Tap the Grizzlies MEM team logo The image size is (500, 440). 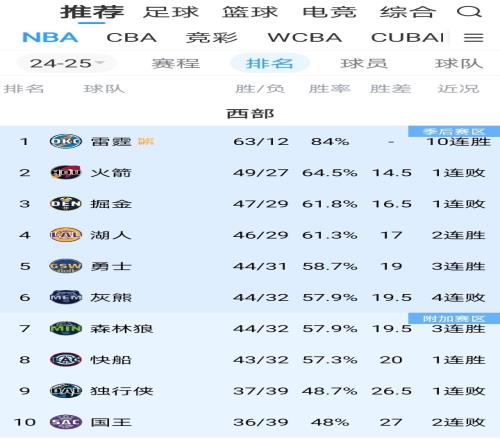click(x=66, y=297)
